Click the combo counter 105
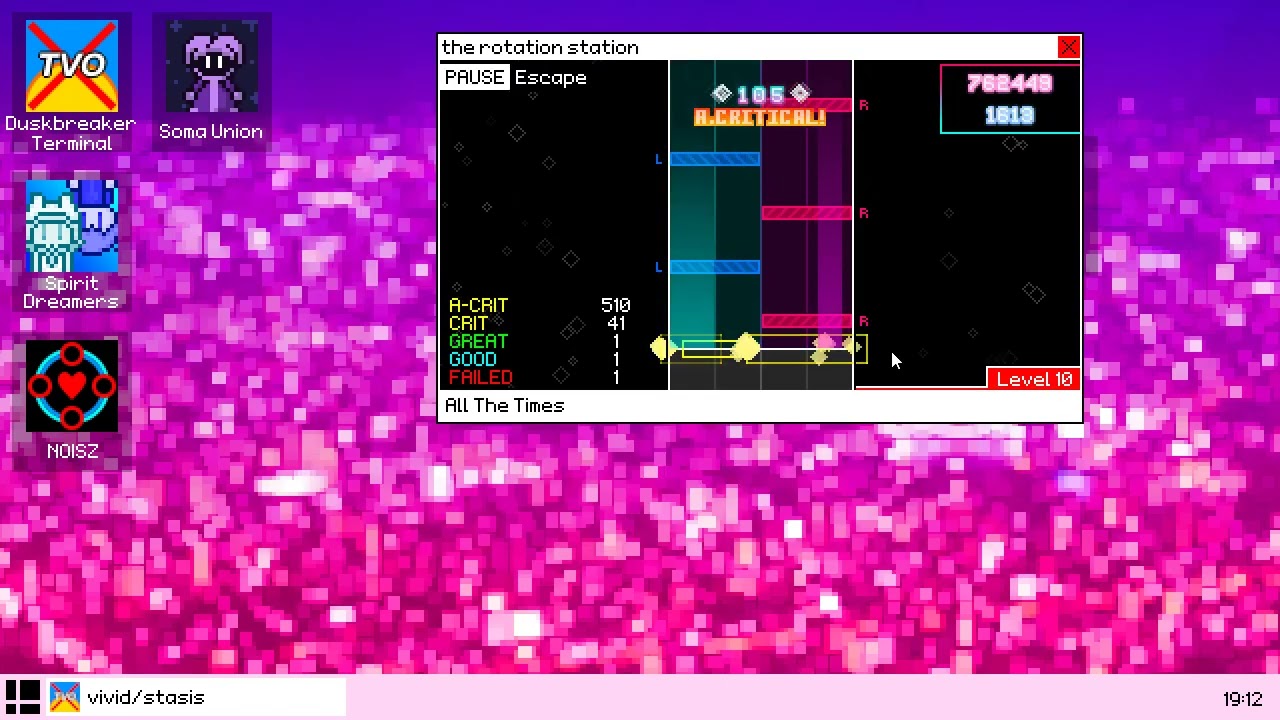Viewport: 1280px width, 720px height. 761,94
